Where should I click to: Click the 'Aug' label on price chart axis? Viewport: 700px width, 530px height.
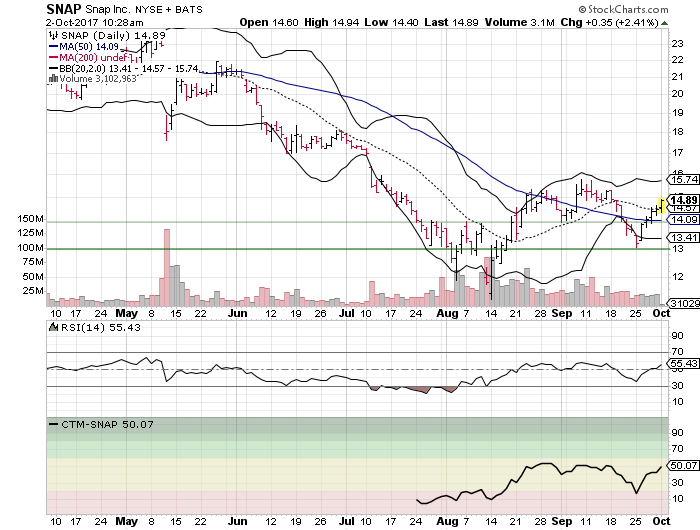click(447, 313)
